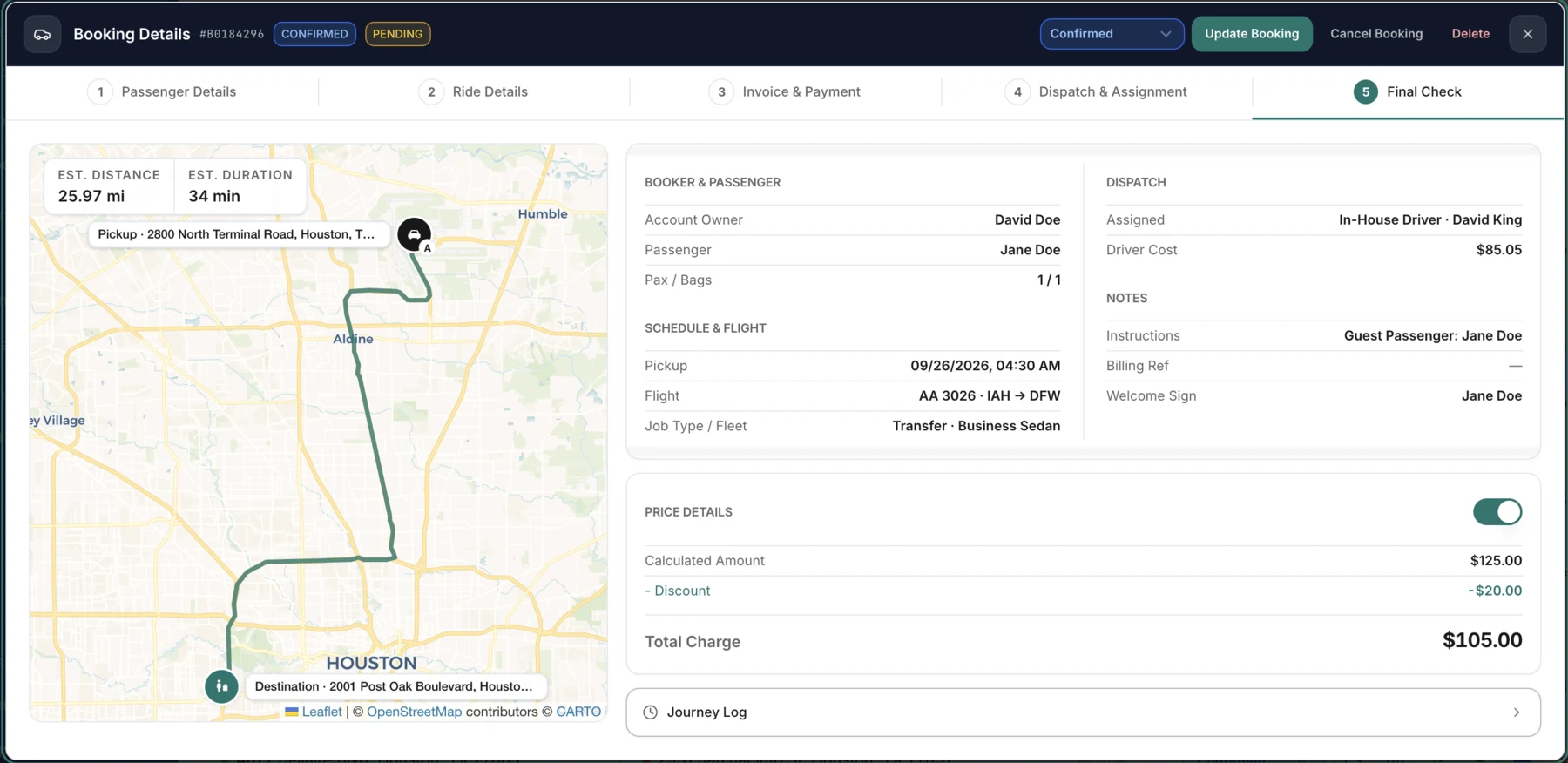Click Total Charge $105.00

[1483, 640]
